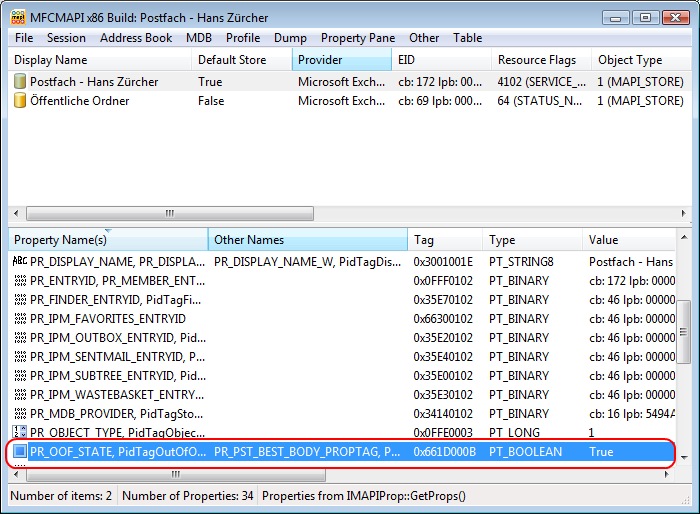This screenshot has height=514, width=700.
Task: Click the cb: 172 lpb EID cell in store list
Action: [x=440, y=82]
